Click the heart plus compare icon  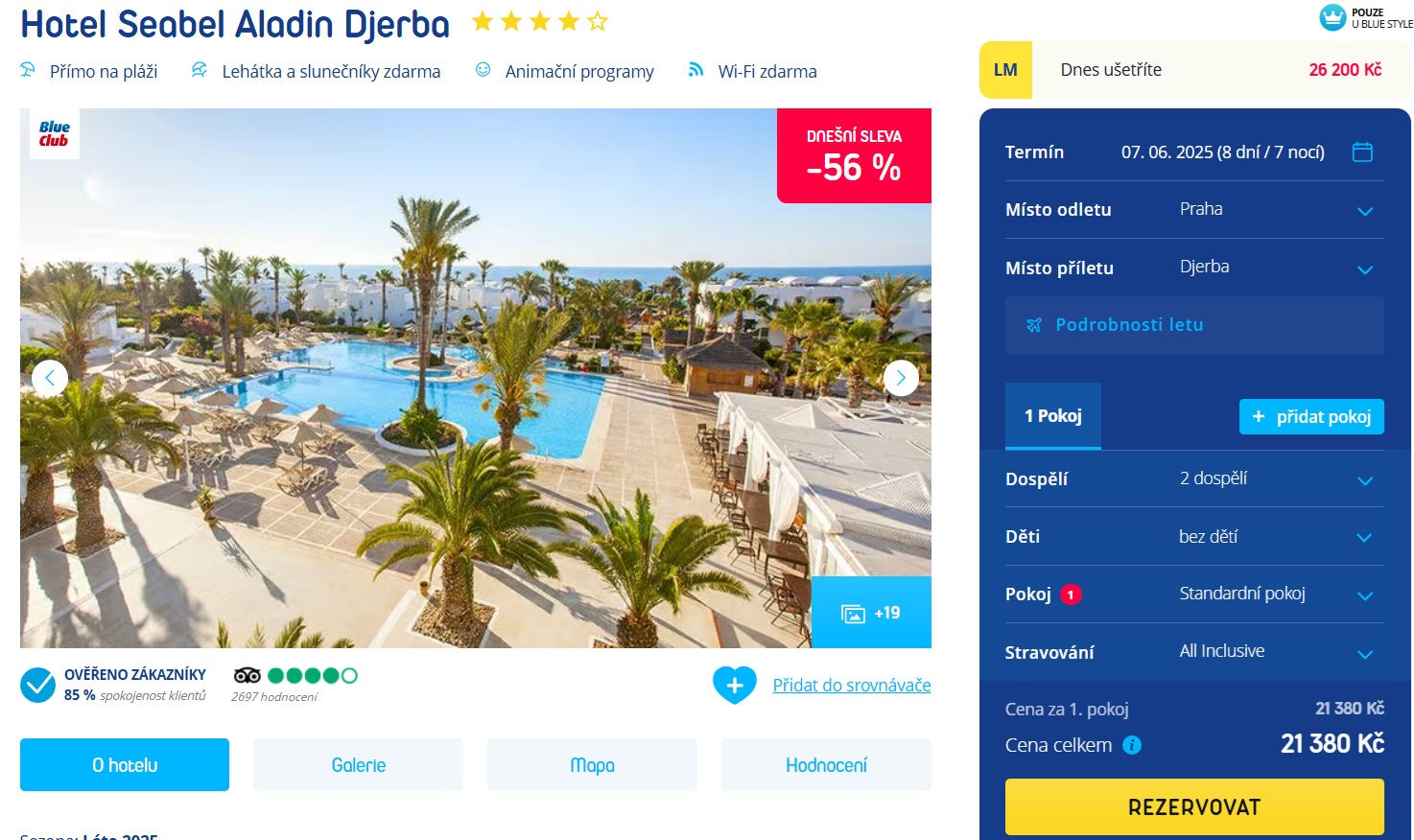click(735, 685)
